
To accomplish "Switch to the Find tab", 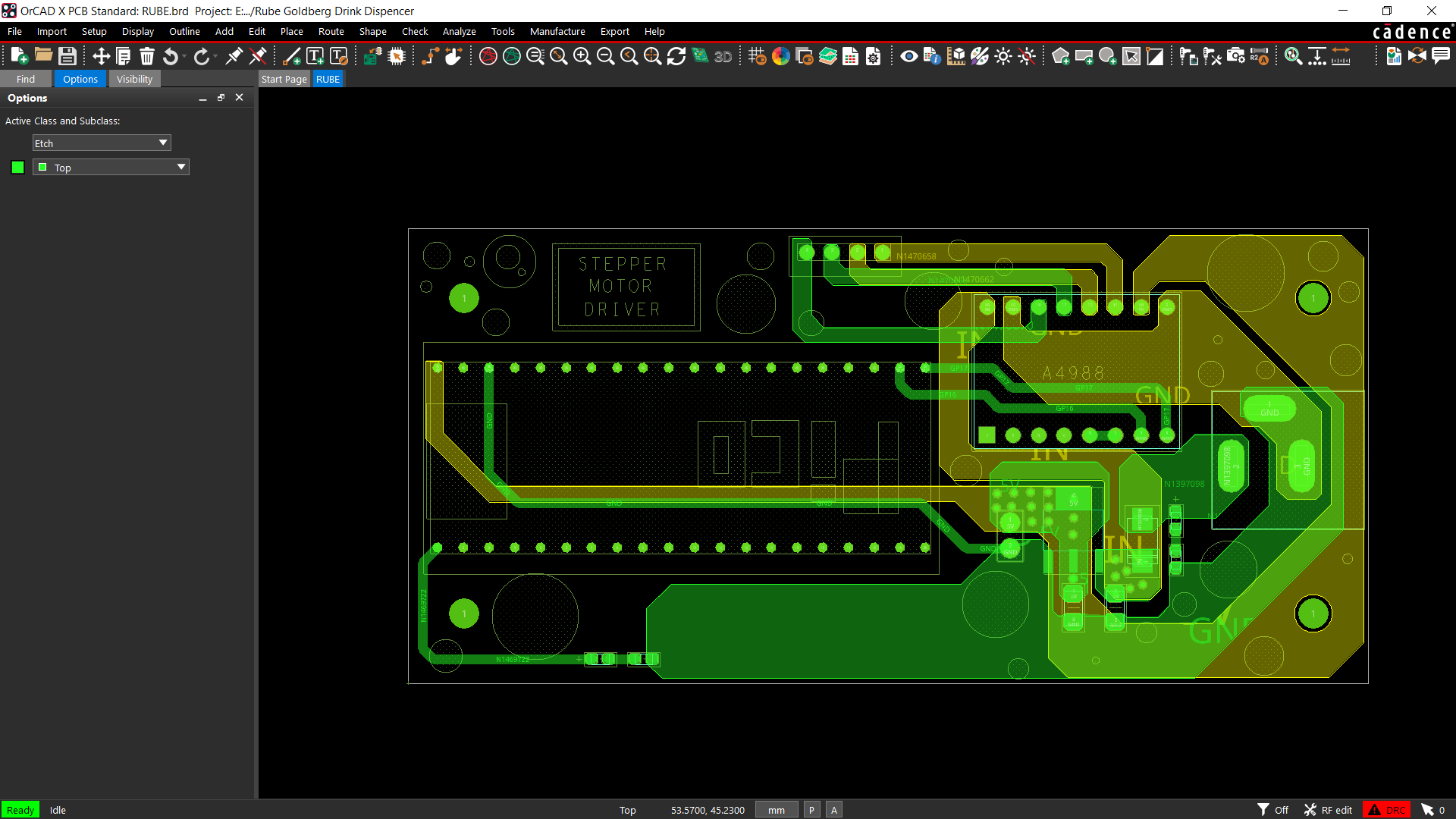I will 26,79.
